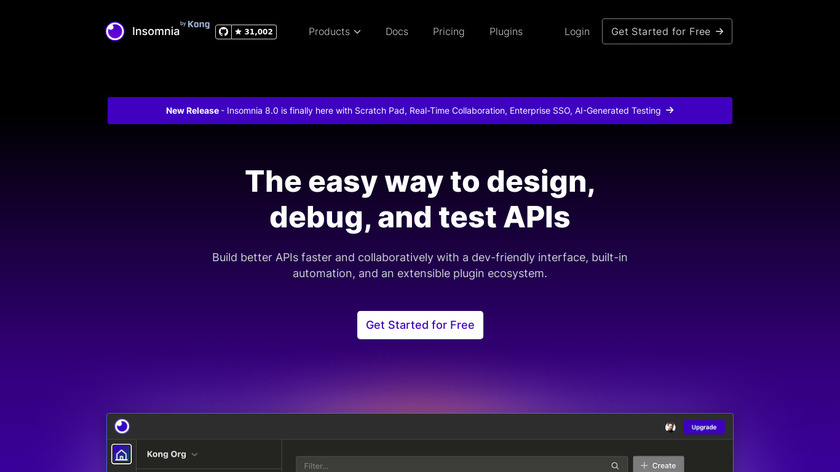Click the Insomnia logo in app preview
The width and height of the screenshot is (840, 472).
(122, 426)
